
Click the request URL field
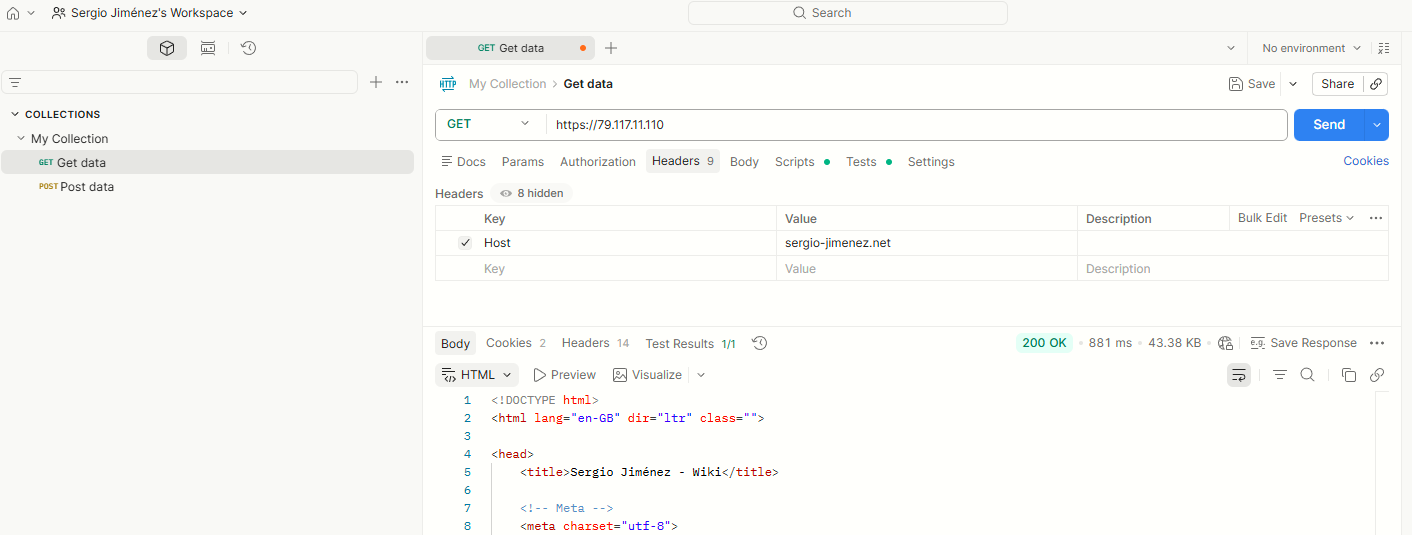(916, 124)
